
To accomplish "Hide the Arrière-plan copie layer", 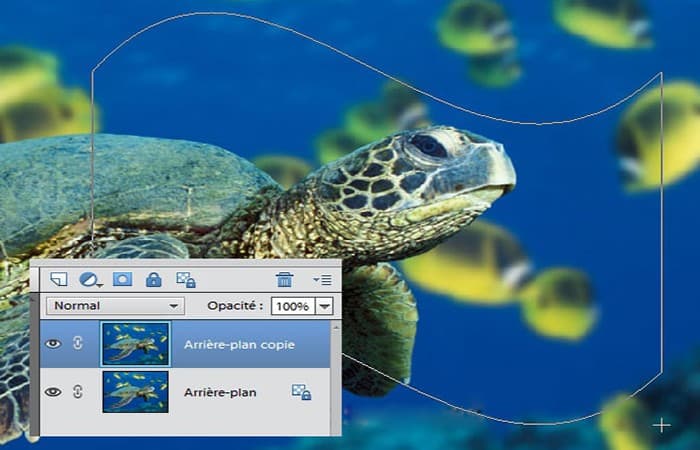I will click(53, 343).
